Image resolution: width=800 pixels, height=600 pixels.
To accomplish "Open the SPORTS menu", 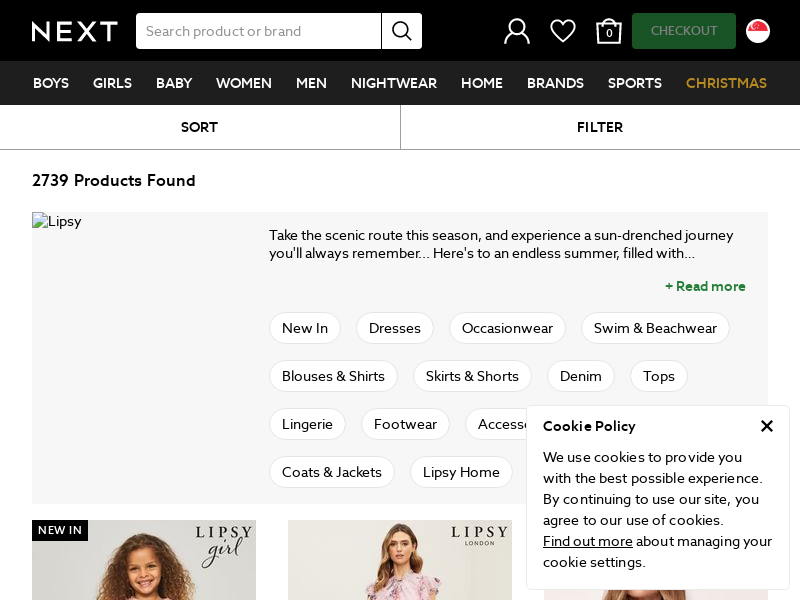I will [635, 83].
